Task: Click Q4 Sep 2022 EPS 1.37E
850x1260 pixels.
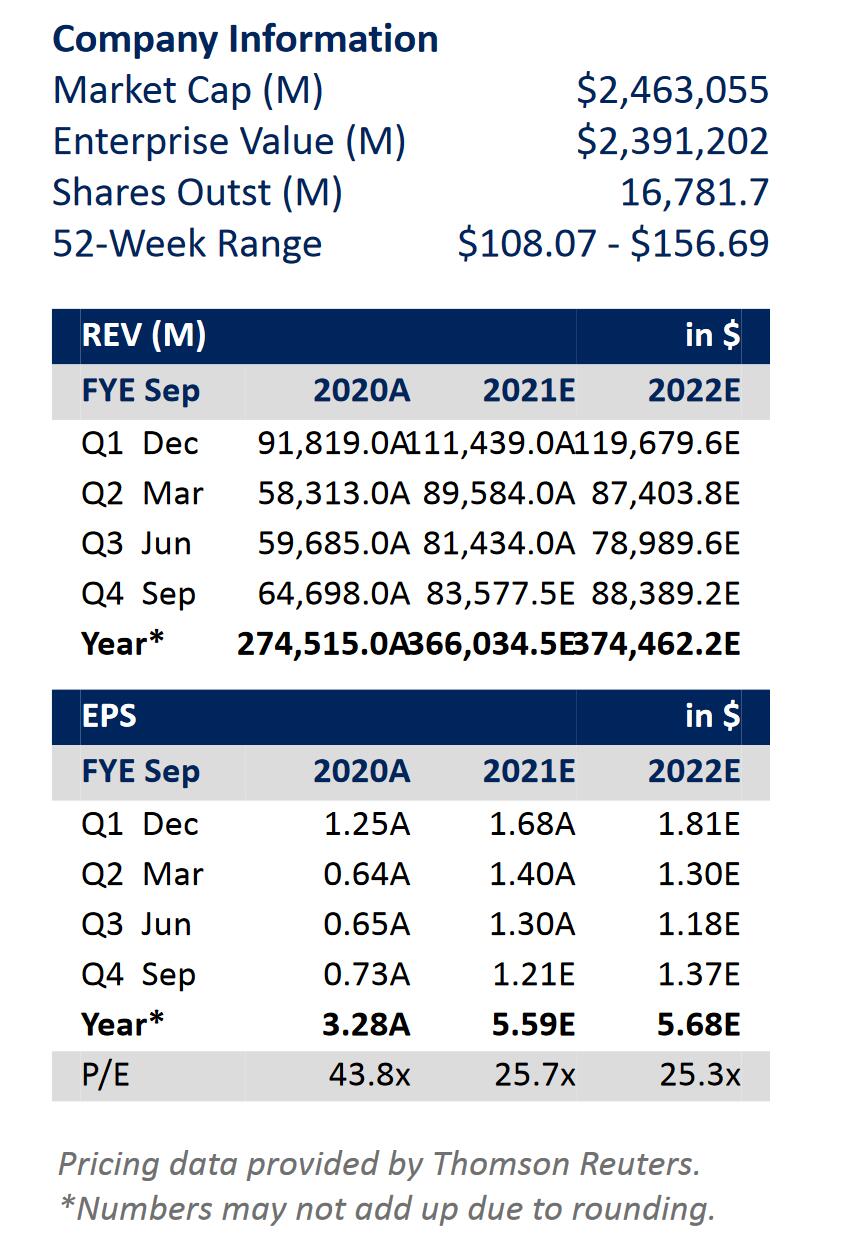Action: click(x=697, y=975)
